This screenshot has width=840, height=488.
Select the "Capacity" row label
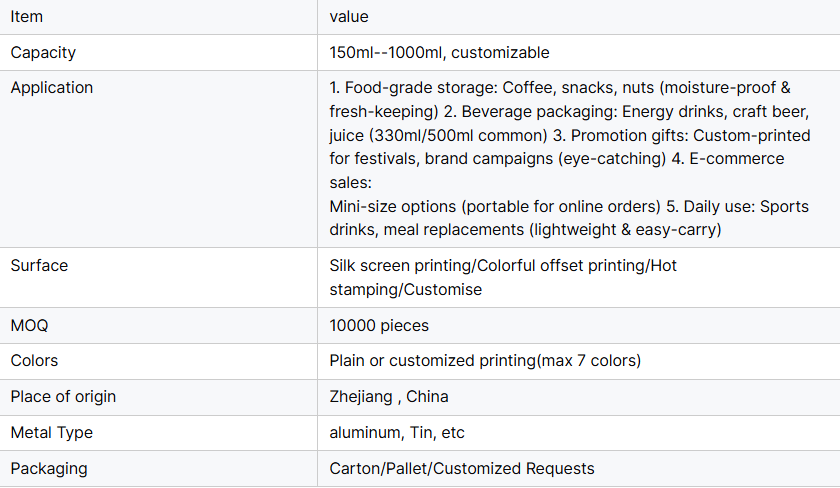click(x=43, y=53)
